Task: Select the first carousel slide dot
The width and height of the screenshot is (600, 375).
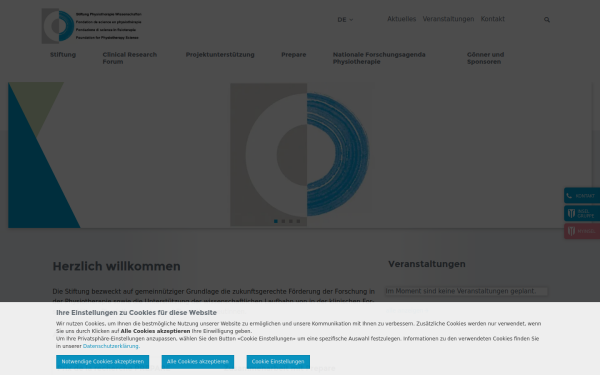Action: (276, 221)
